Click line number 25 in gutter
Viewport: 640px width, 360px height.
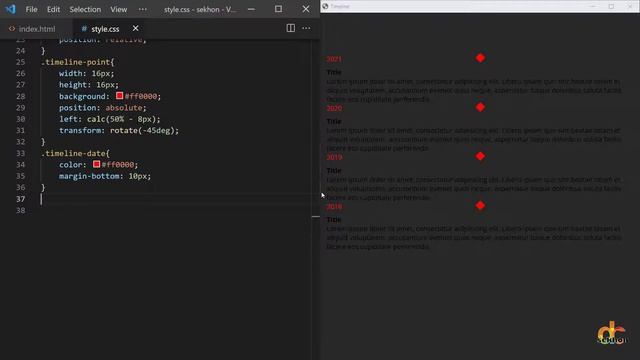(x=20, y=62)
